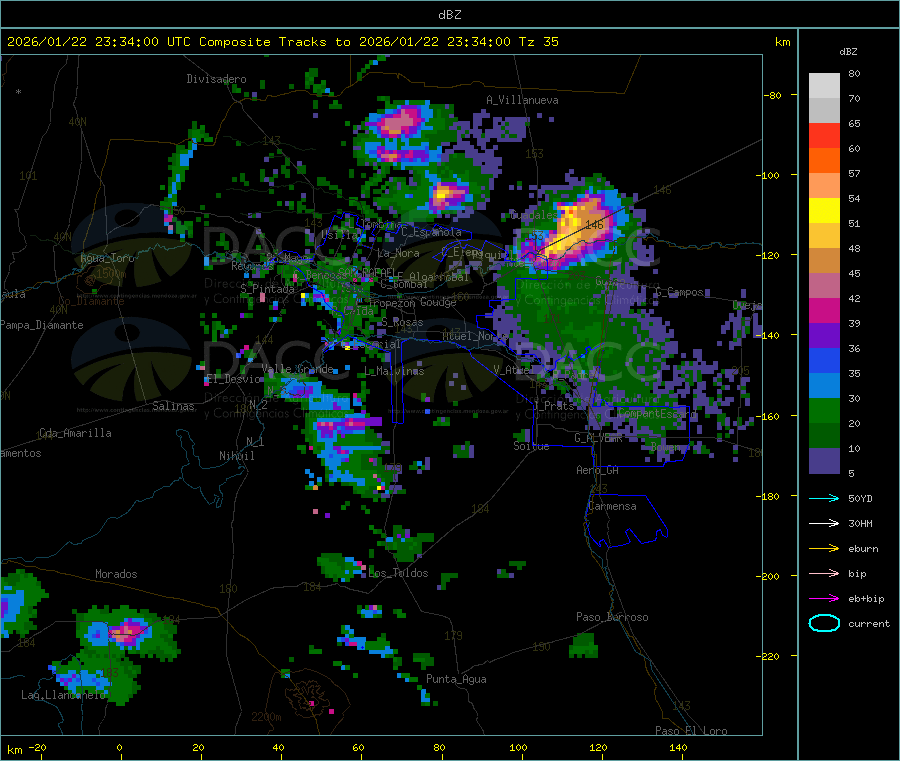
Task: Click the '-20' km tick on bottom axis
Action: (37, 748)
